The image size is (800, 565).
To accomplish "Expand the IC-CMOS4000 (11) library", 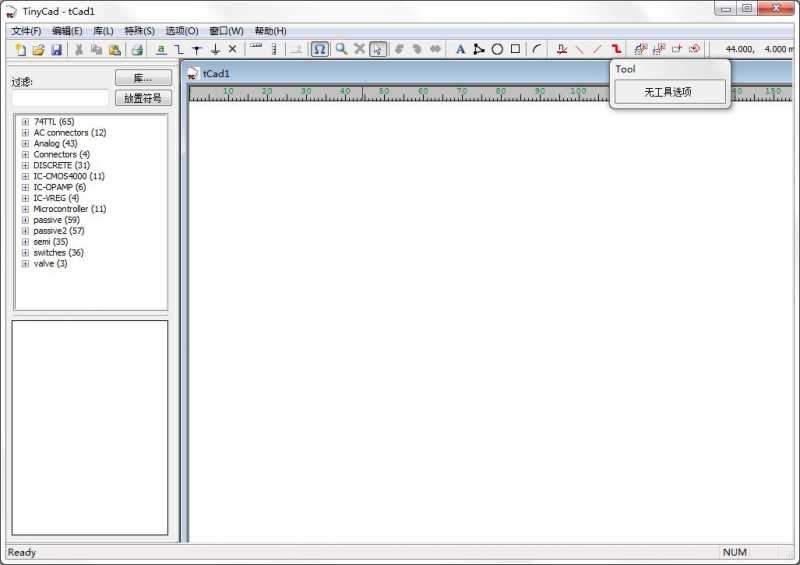I will (25, 177).
